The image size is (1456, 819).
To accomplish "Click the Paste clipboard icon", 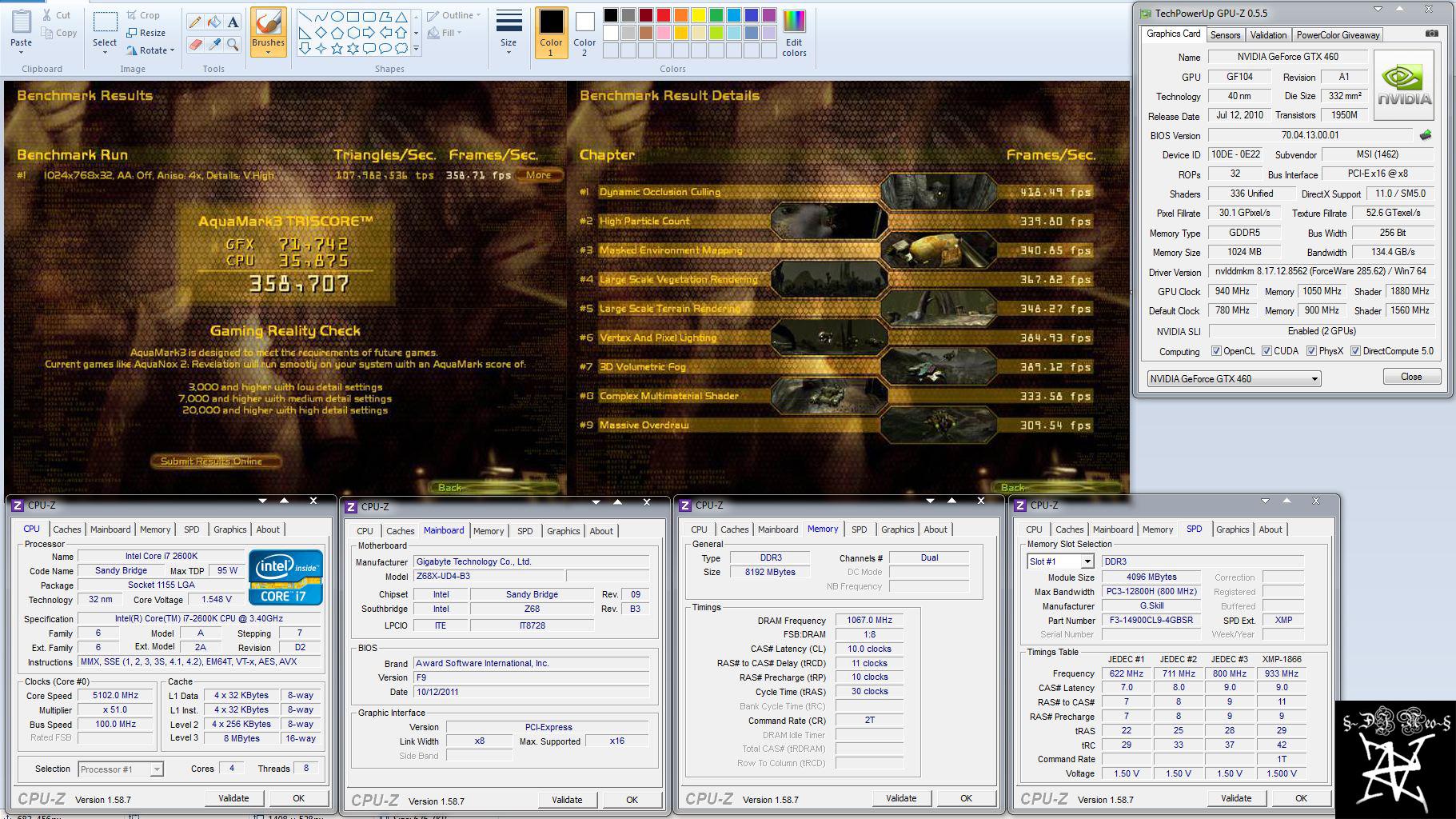I will point(22,22).
